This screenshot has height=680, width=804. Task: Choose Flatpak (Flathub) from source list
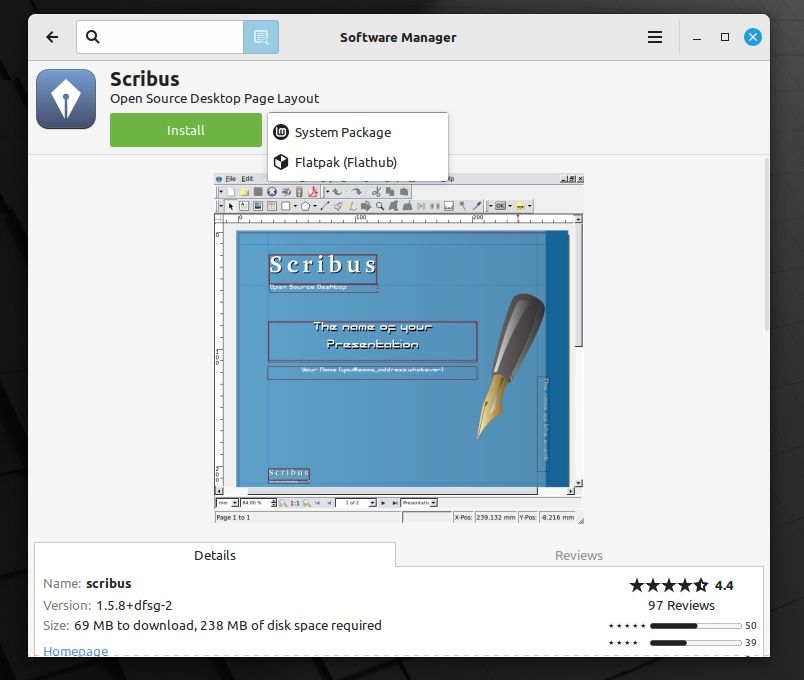click(346, 162)
